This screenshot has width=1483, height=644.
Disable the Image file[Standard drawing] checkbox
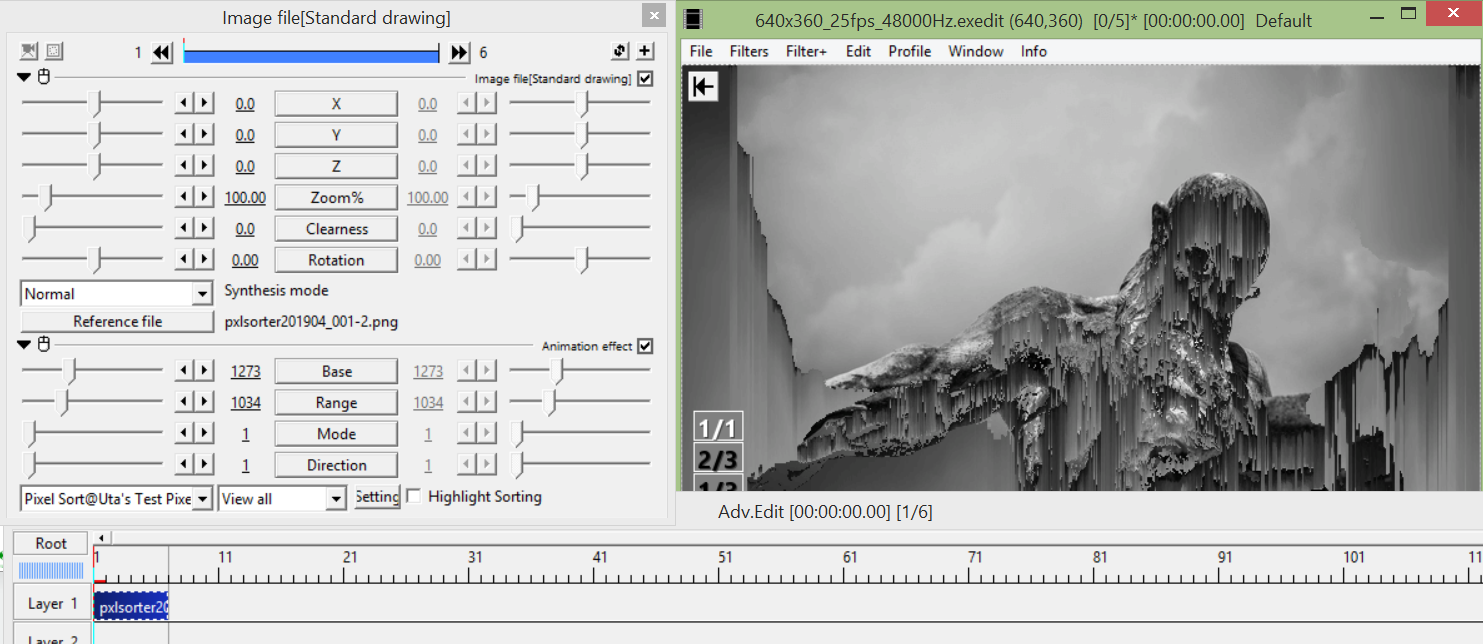tap(645, 78)
